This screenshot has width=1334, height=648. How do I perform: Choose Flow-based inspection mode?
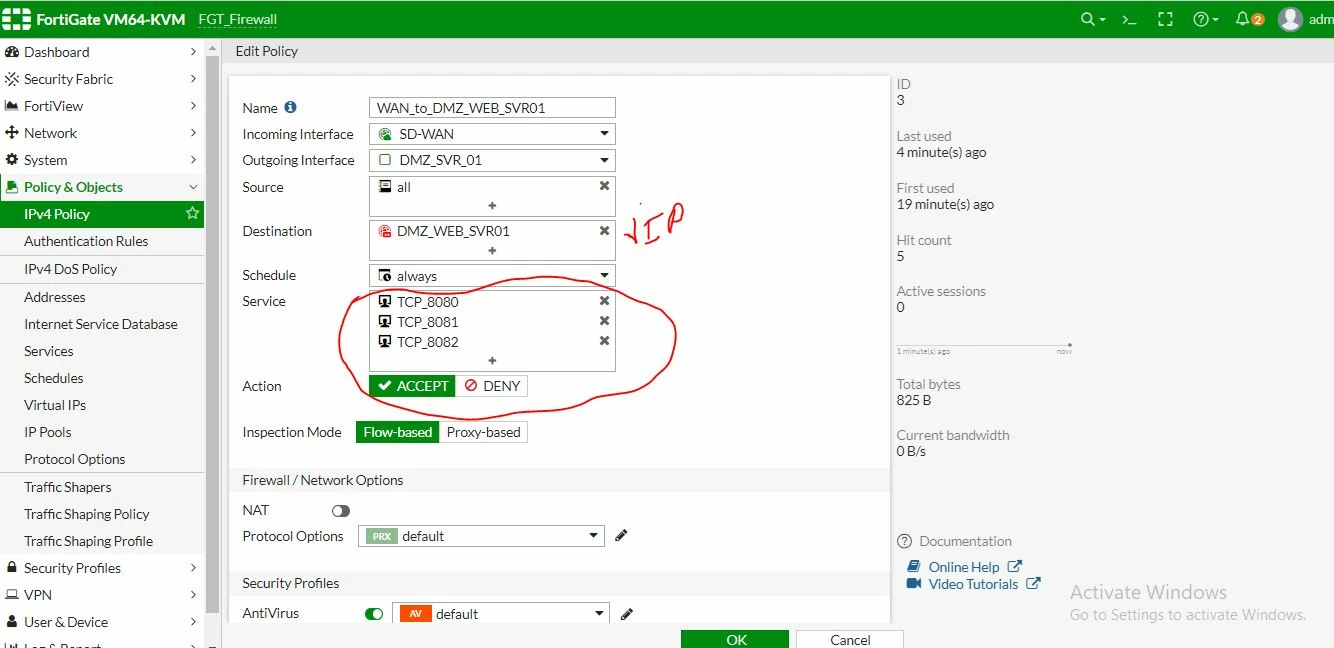(x=397, y=432)
